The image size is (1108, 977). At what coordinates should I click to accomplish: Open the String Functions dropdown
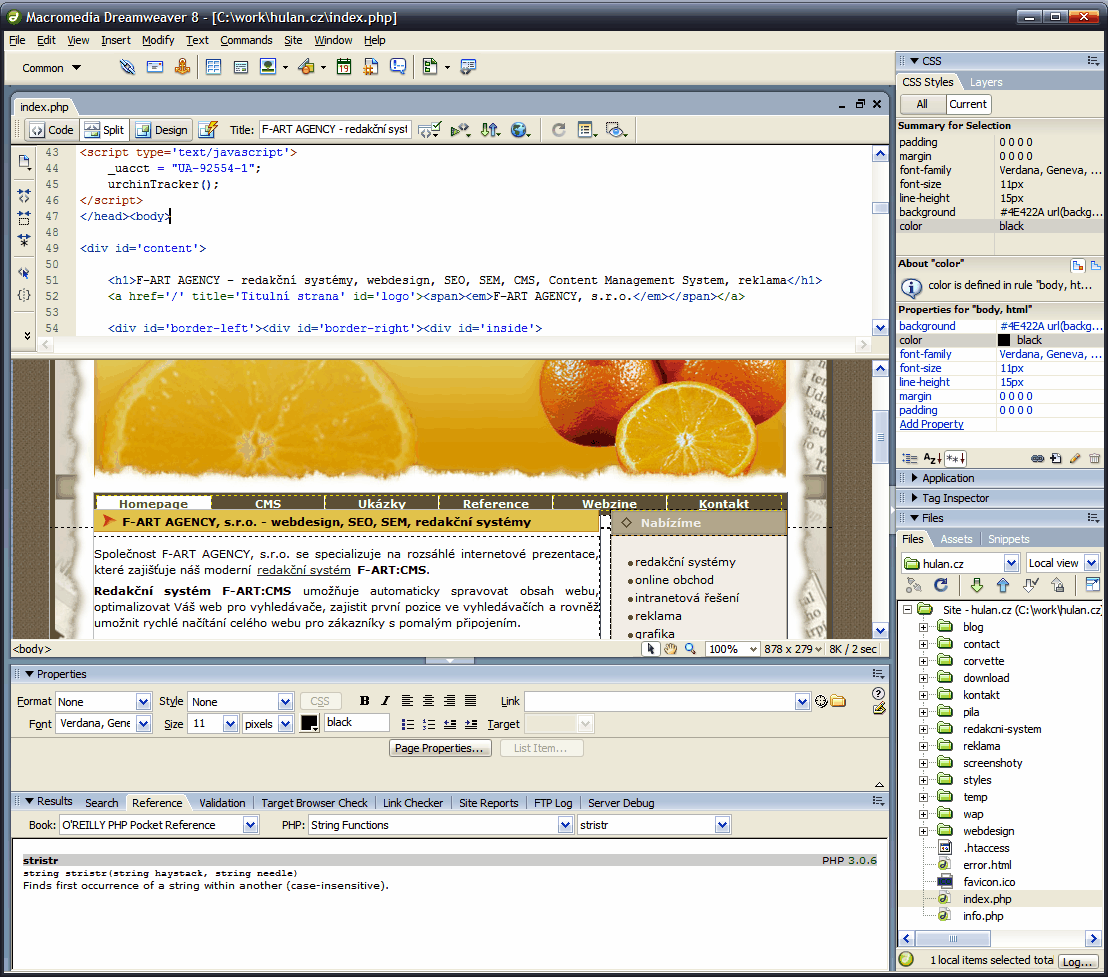click(x=565, y=824)
